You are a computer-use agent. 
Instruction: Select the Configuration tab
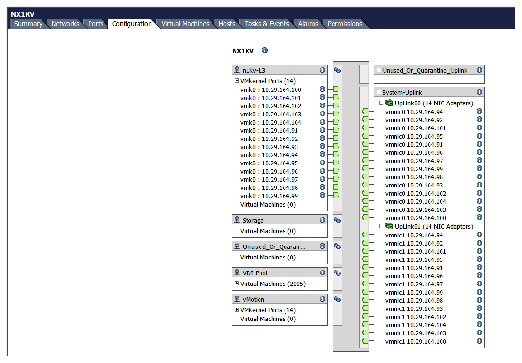click(132, 24)
